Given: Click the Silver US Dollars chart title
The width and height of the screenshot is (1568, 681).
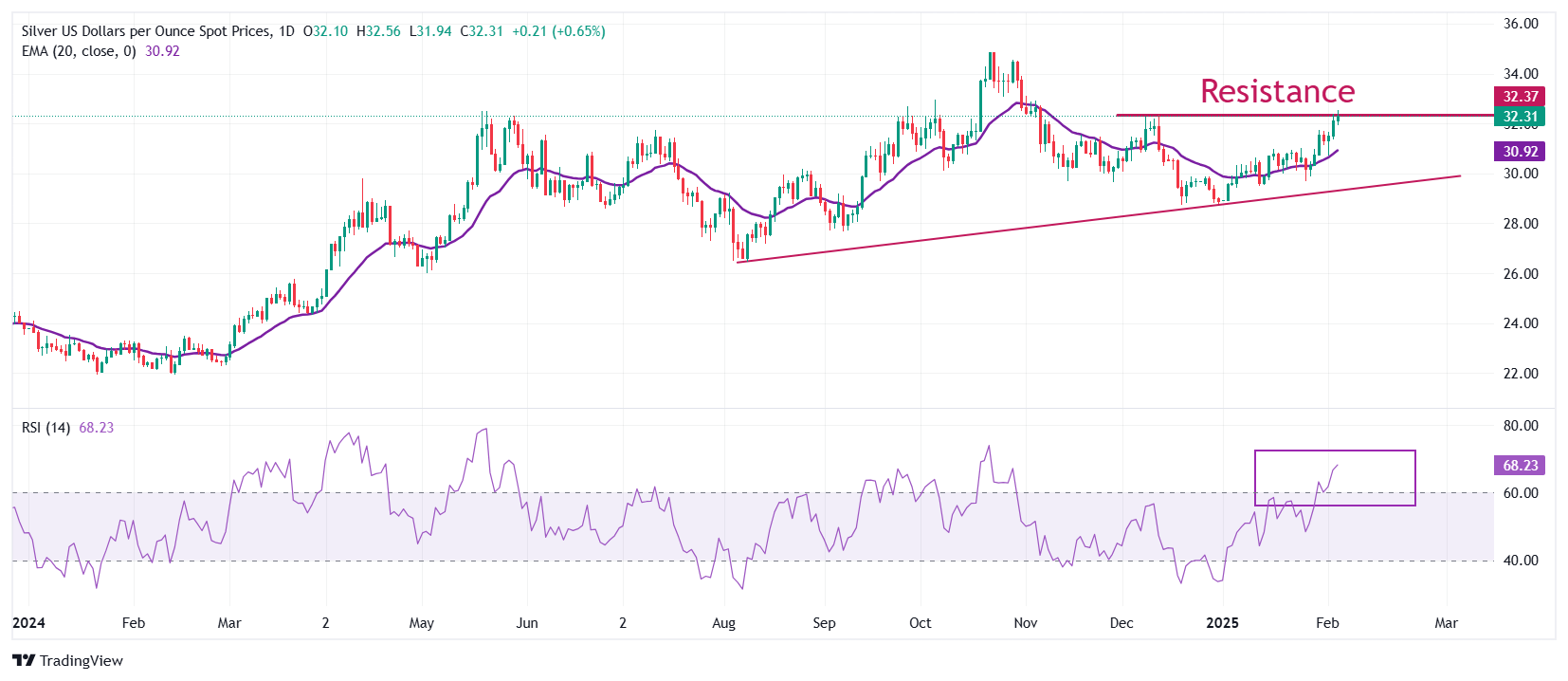Looking at the screenshot, I should [x=145, y=31].
